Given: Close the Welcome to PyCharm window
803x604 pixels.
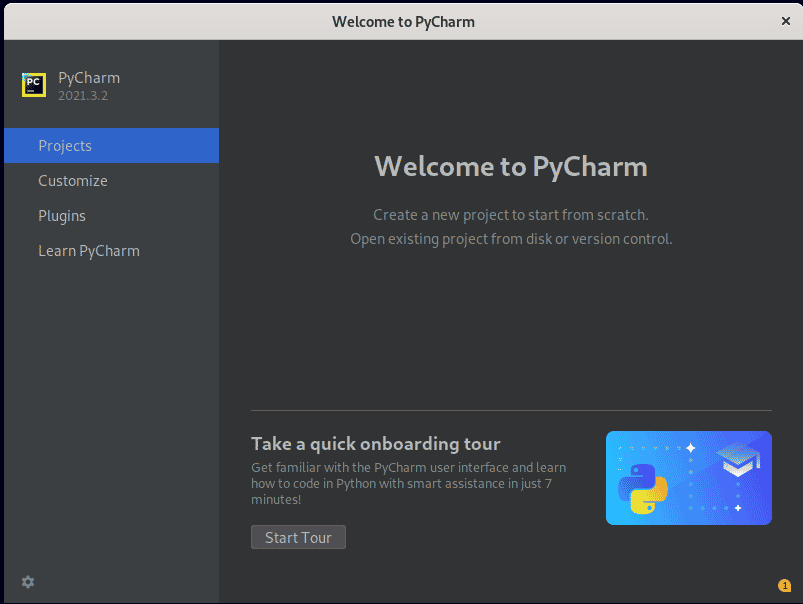Looking at the screenshot, I should pyautogui.click(x=786, y=21).
